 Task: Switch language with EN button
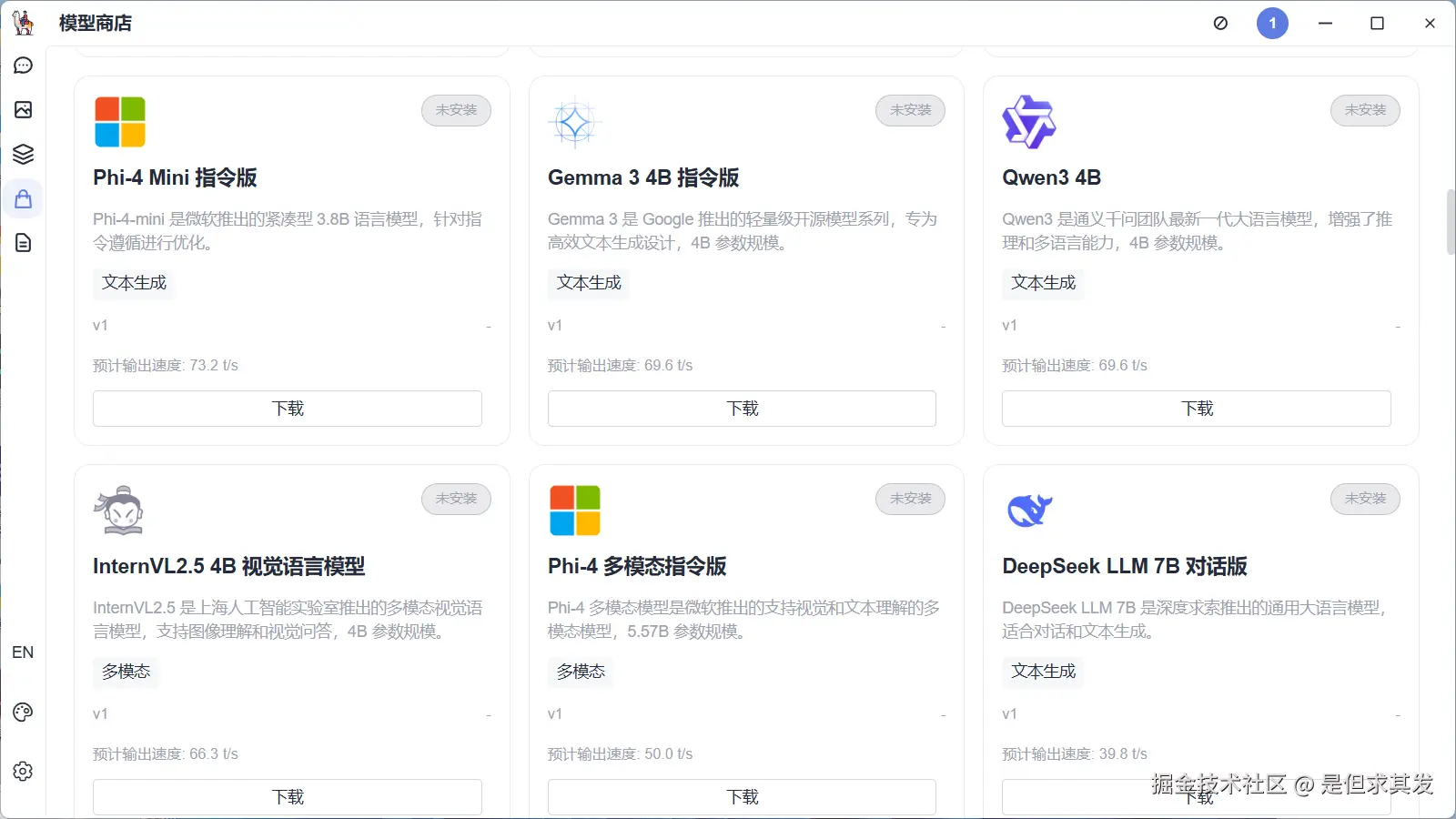tap(23, 652)
